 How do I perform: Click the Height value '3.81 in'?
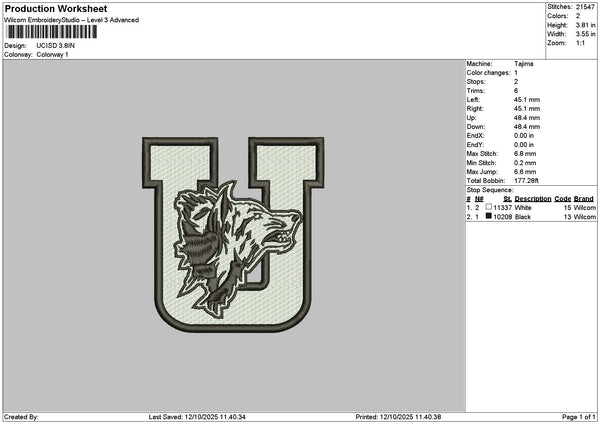pos(585,25)
